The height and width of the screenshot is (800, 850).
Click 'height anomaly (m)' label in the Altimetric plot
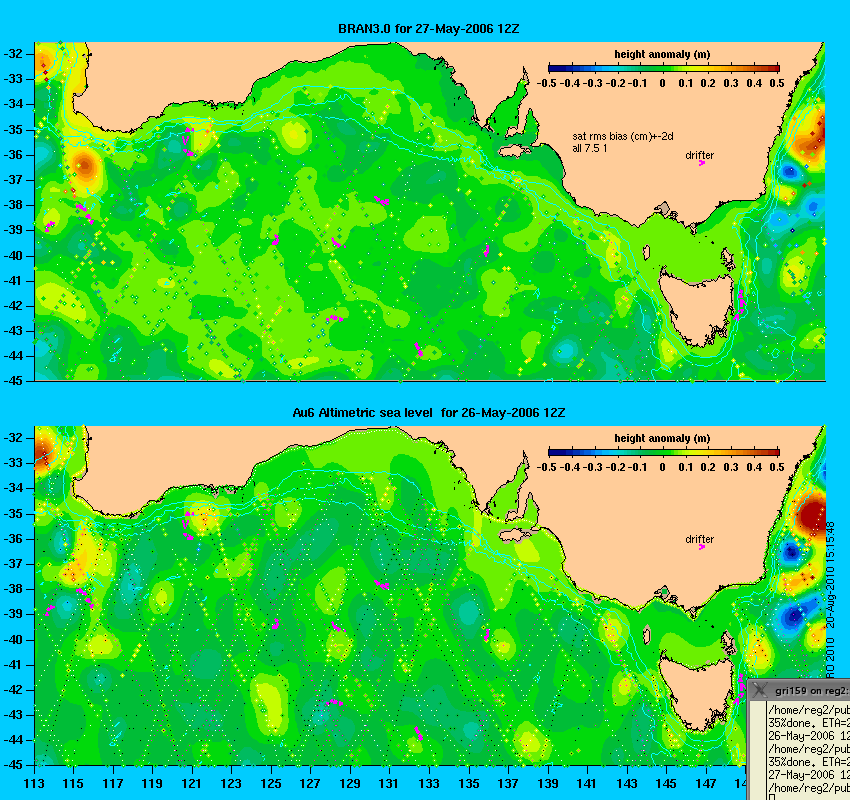click(662, 438)
